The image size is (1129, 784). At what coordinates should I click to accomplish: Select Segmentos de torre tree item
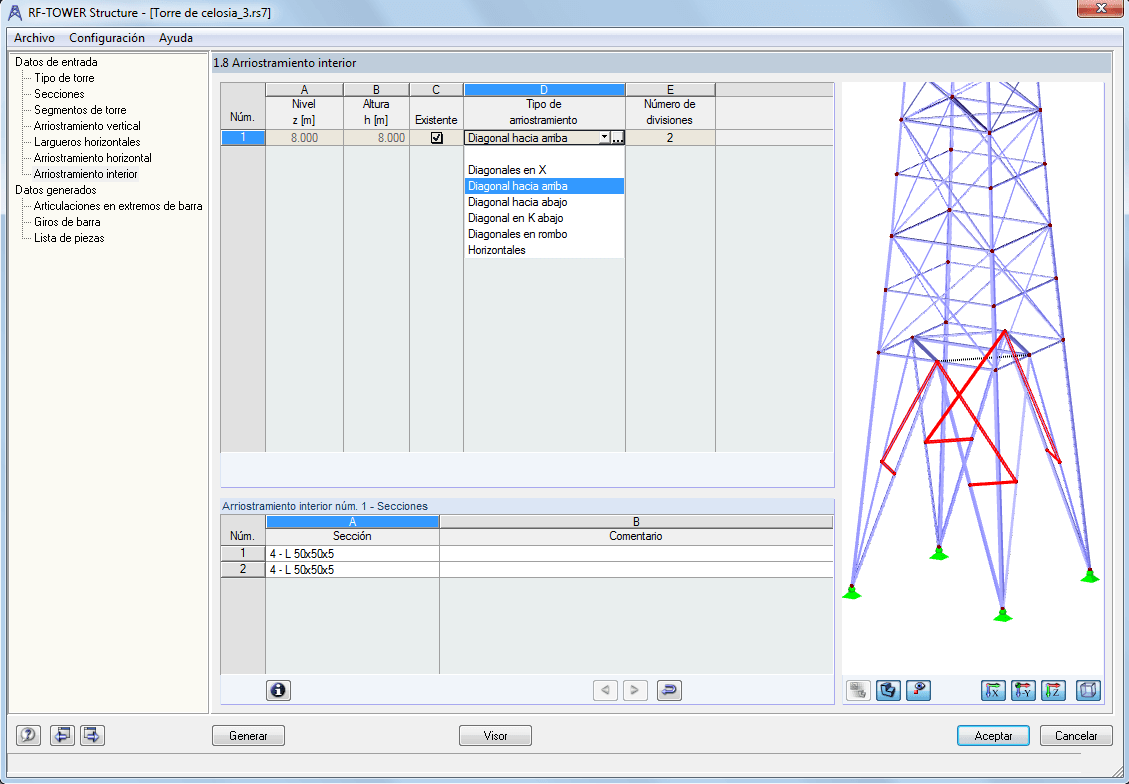(x=80, y=110)
